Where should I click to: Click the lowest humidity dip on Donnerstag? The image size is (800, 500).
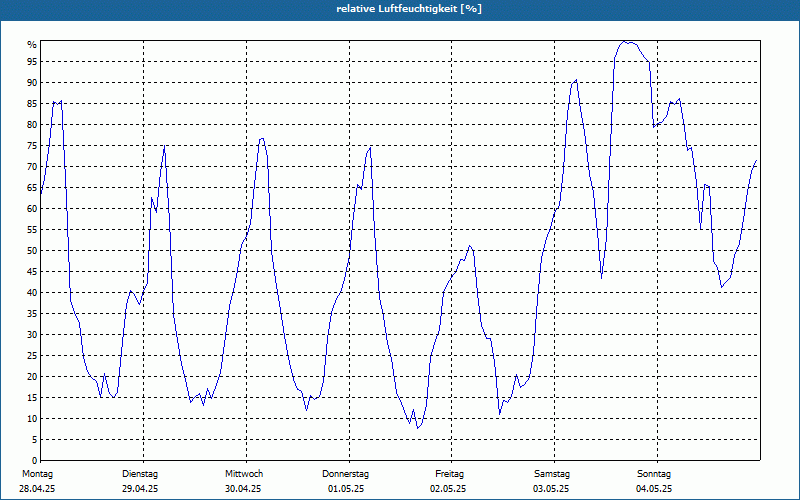pyautogui.click(x=417, y=428)
